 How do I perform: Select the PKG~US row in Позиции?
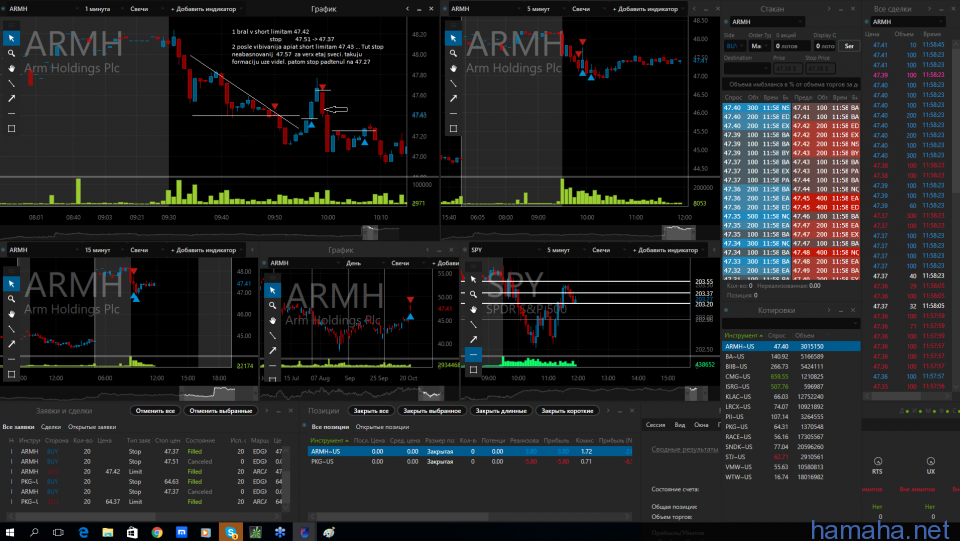click(470, 461)
